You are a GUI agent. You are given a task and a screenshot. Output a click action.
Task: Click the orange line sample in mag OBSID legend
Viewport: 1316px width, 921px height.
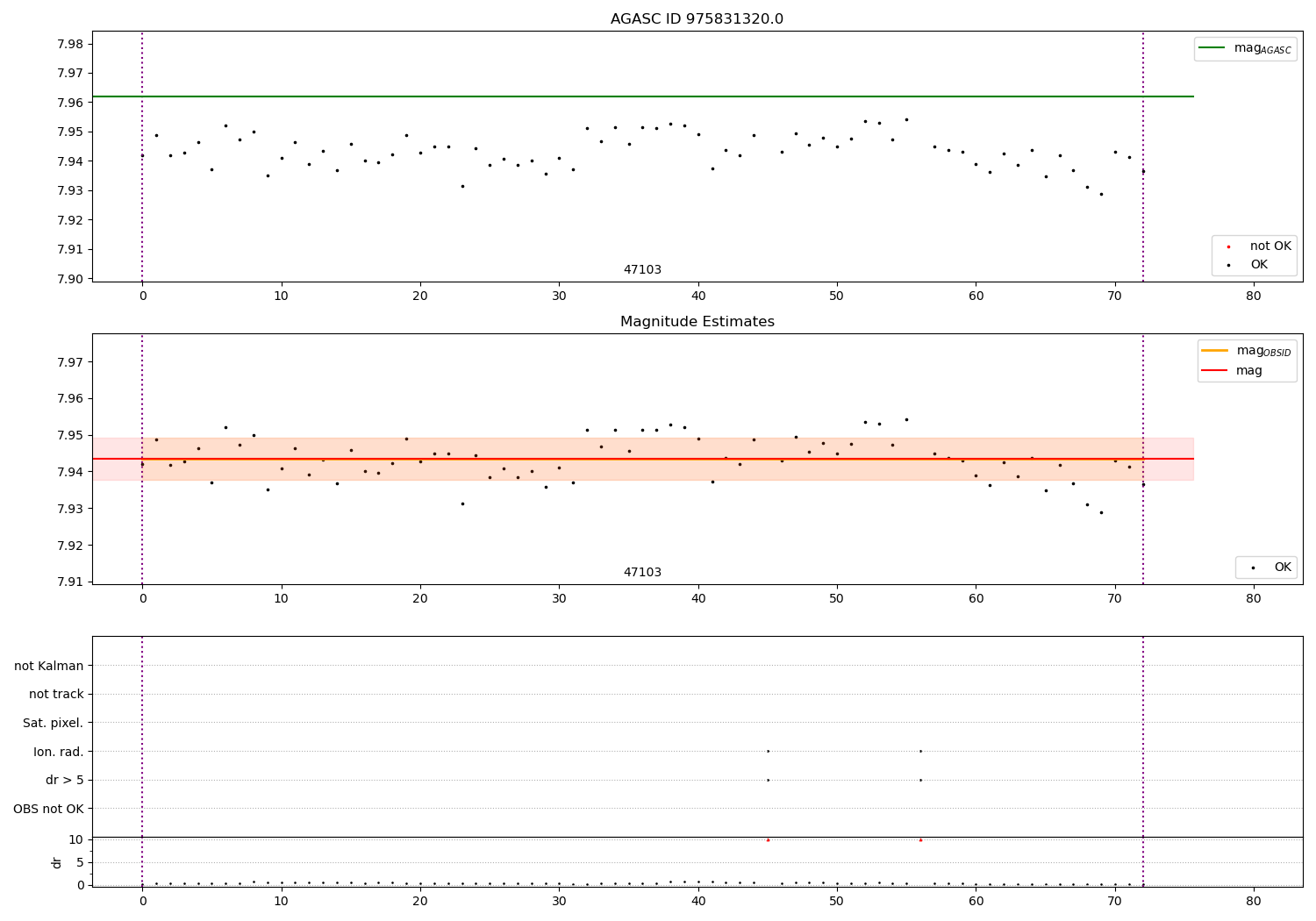pos(1214,351)
